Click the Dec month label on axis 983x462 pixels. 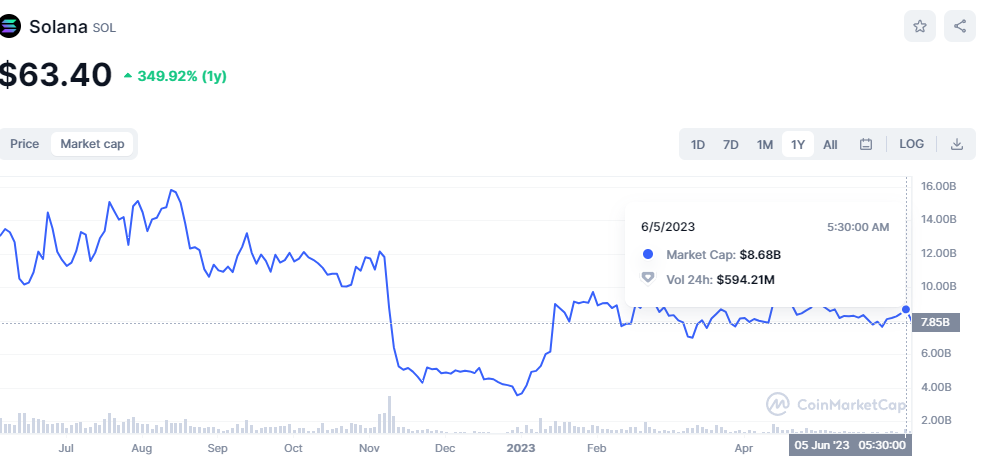coord(444,448)
